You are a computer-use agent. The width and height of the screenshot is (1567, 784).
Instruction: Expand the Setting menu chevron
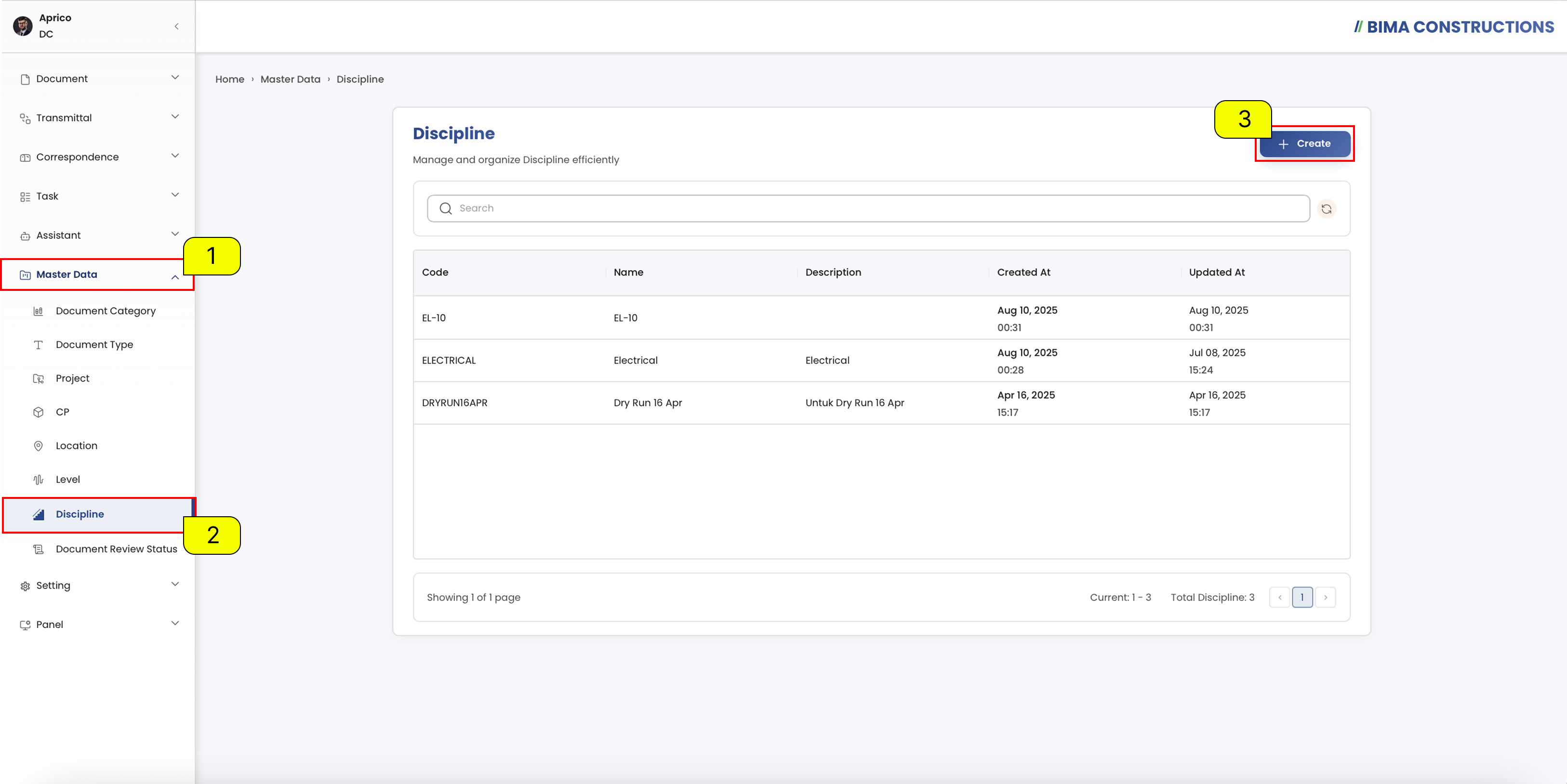[175, 585]
